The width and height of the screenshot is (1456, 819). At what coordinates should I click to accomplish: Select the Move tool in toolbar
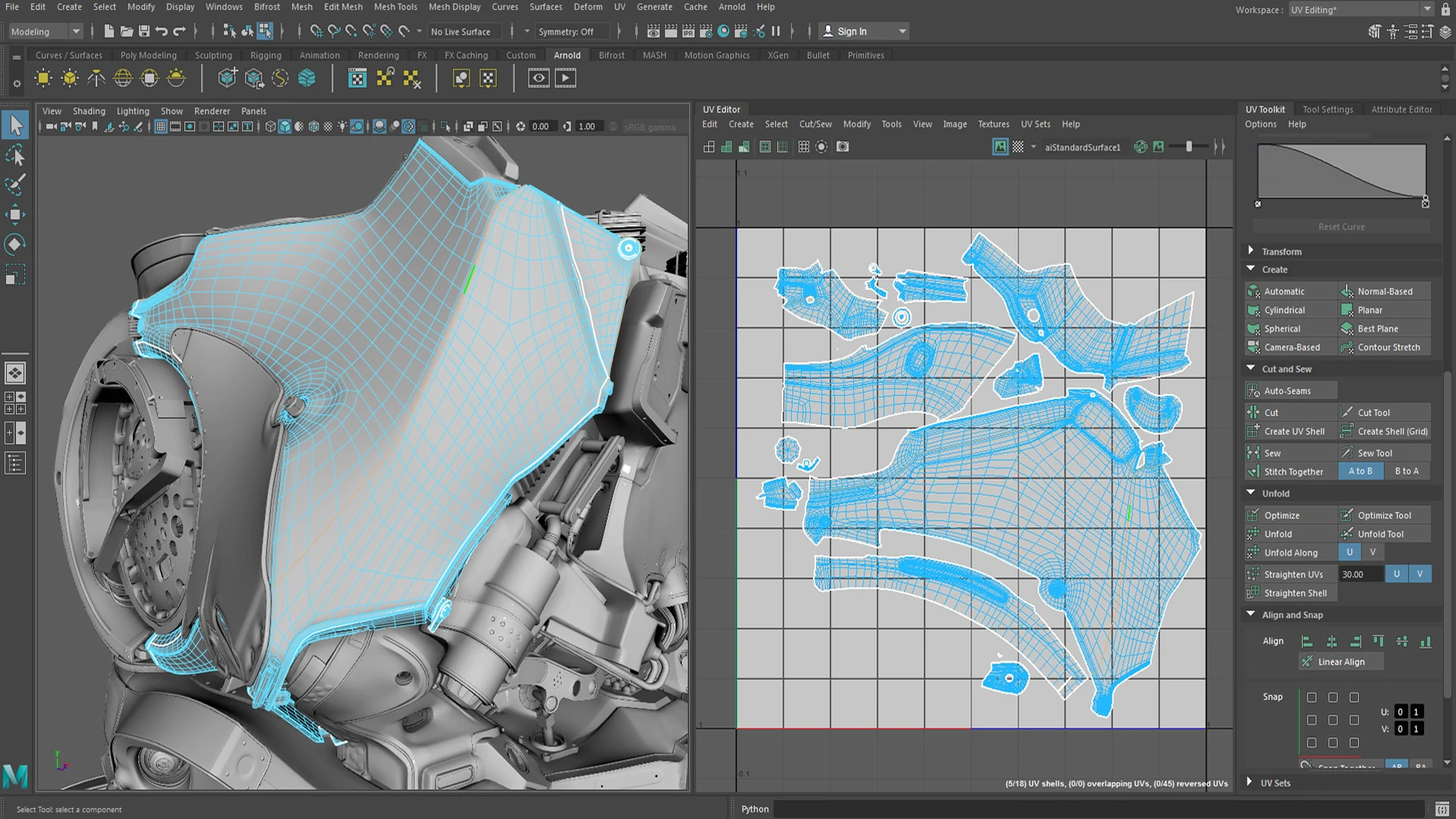[15, 214]
